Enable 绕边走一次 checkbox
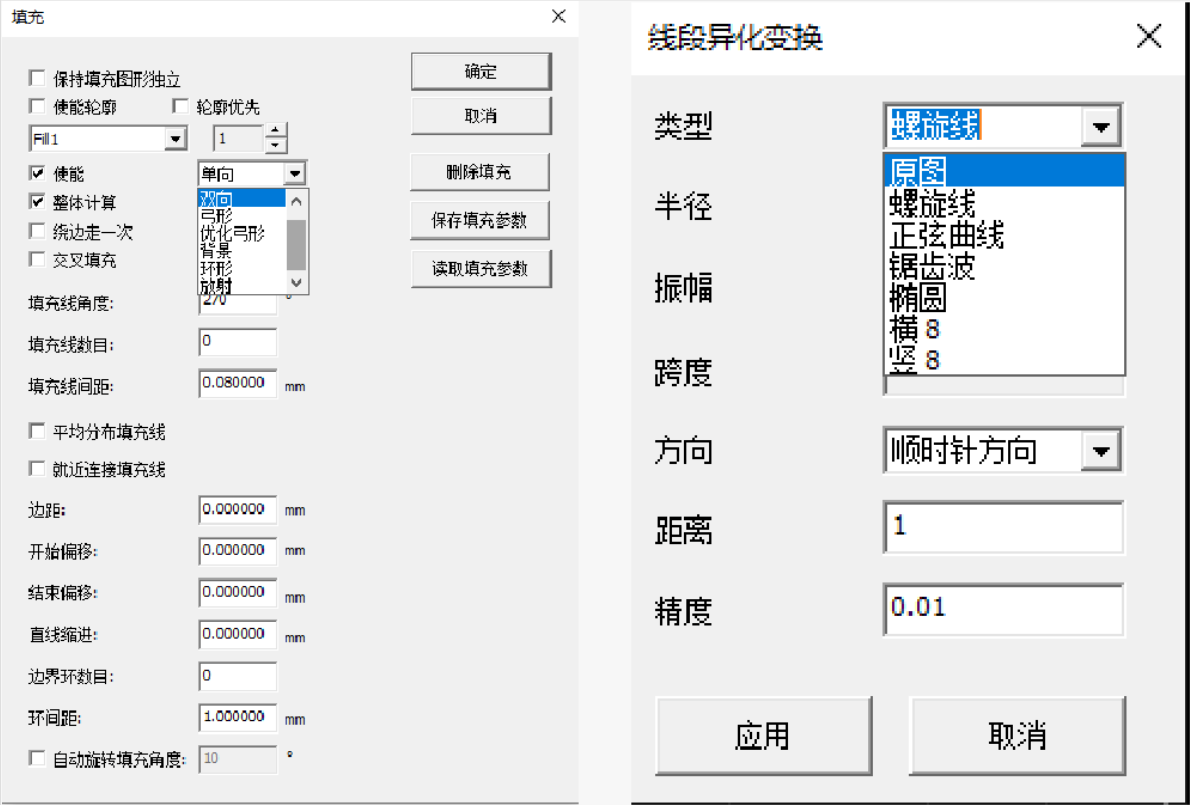Viewport: 1190px width, 805px height. 36,231
